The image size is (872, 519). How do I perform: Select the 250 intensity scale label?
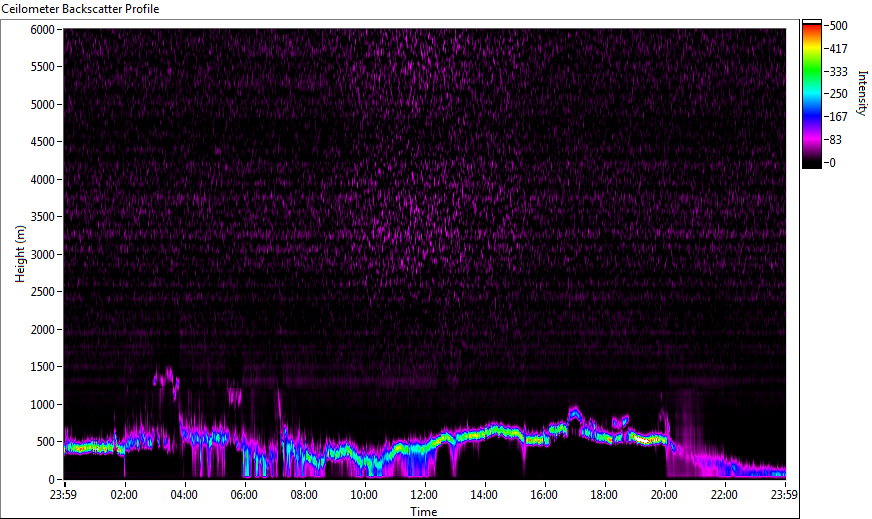[838, 94]
